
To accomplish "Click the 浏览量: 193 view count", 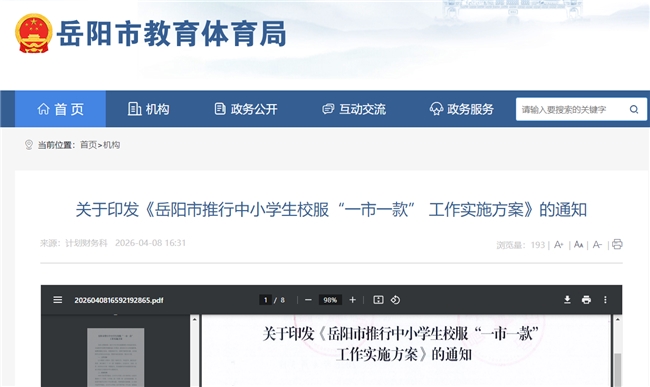I will click(x=521, y=245).
